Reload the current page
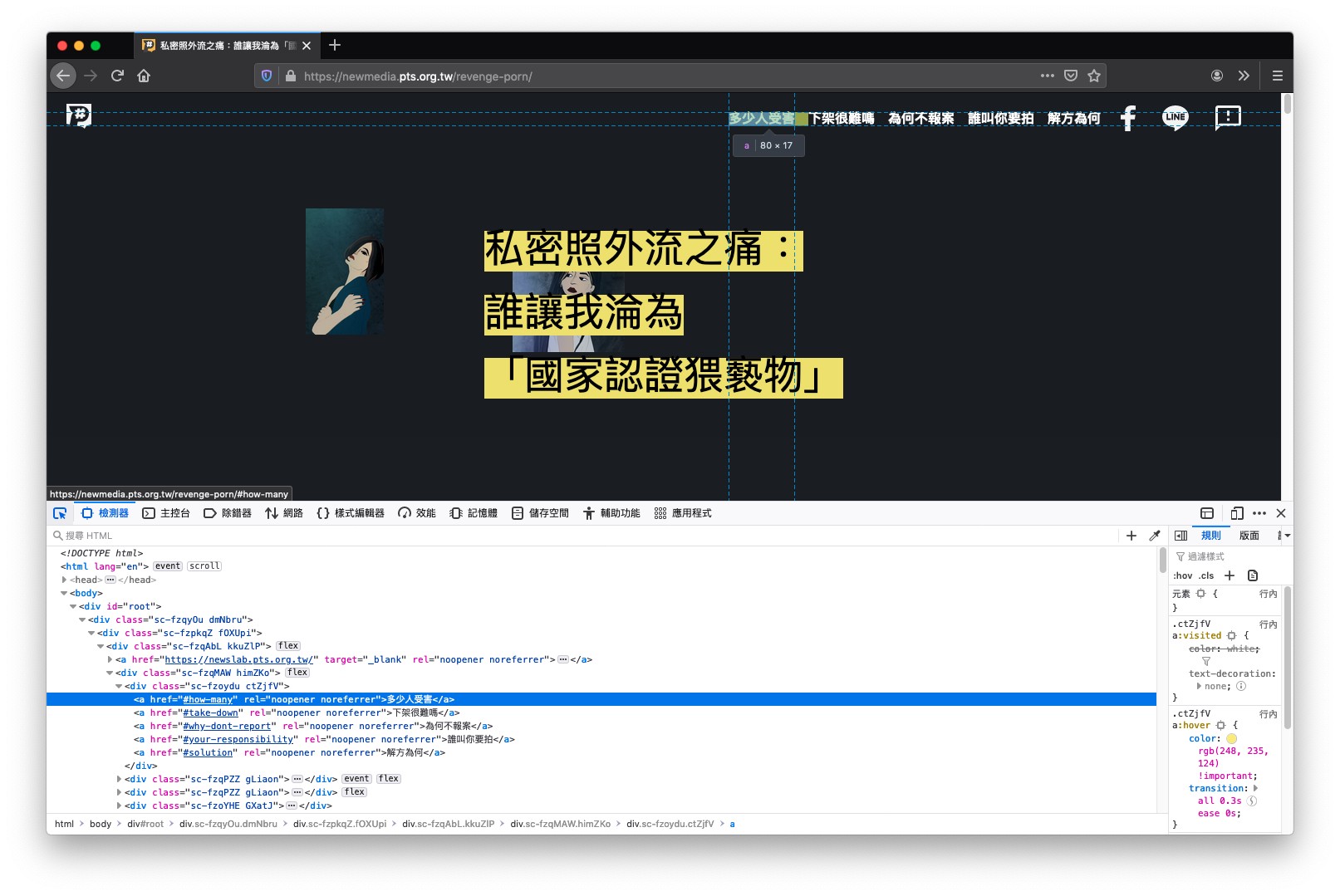Image resolution: width=1340 pixels, height=896 pixels. (x=117, y=76)
